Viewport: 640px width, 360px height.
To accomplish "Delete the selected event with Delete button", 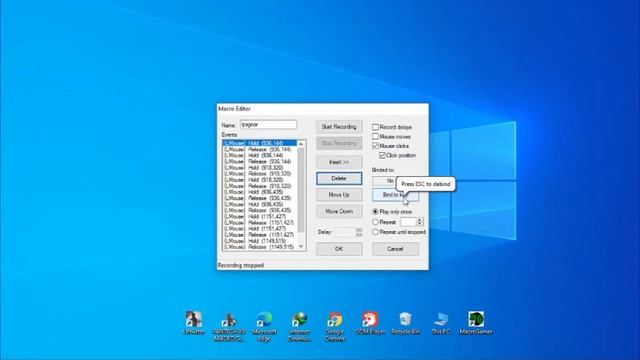I will (339, 178).
